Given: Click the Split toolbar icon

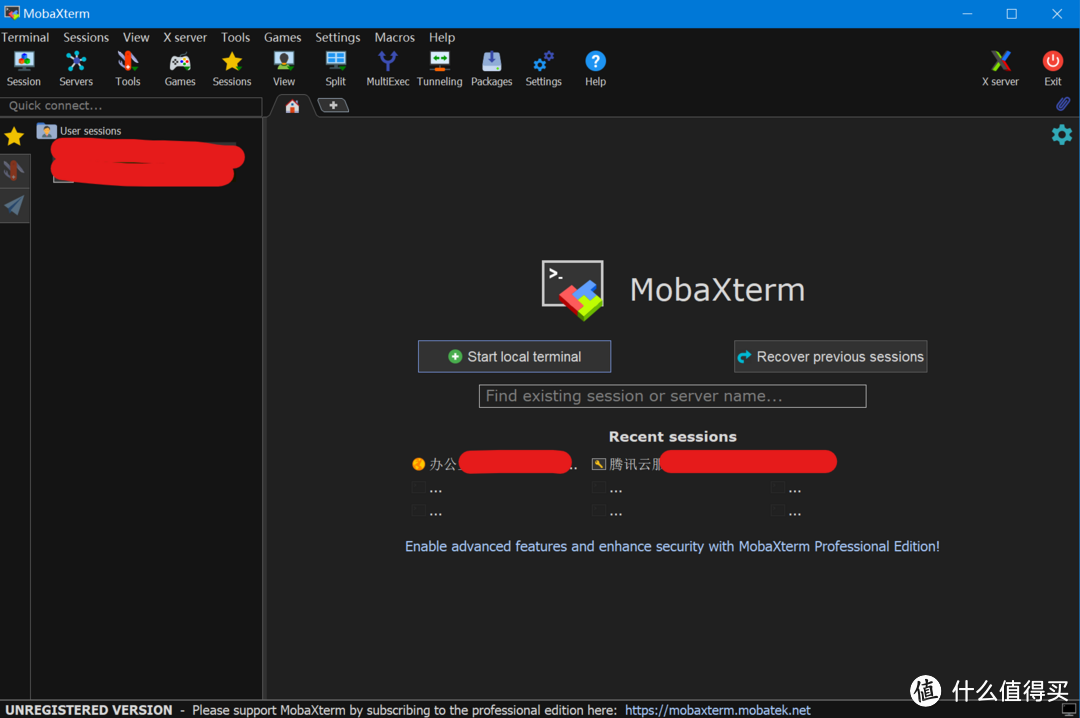Looking at the screenshot, I should point(335,69).
